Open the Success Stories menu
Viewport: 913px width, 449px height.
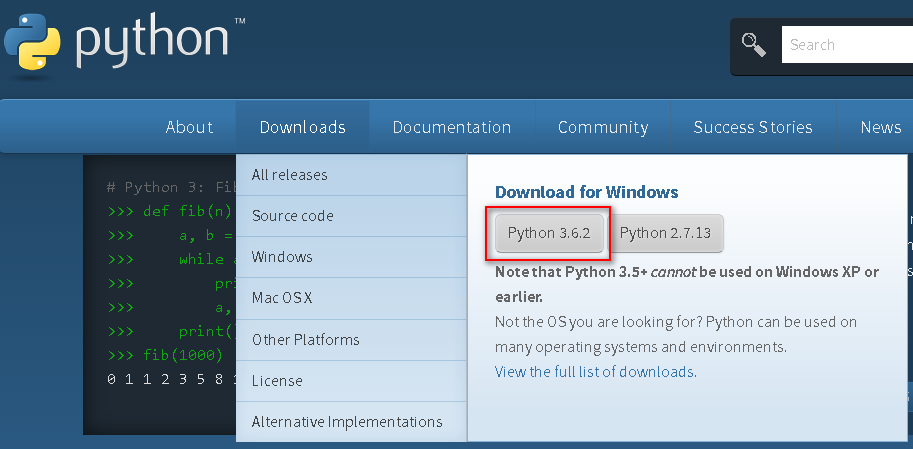point(753,127)
